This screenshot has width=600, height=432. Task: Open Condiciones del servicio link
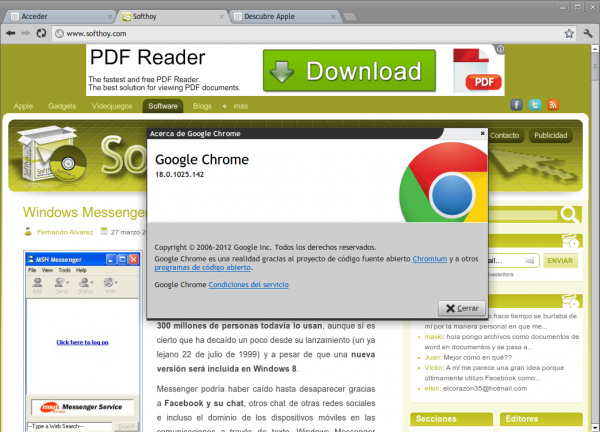click(248, 285)
